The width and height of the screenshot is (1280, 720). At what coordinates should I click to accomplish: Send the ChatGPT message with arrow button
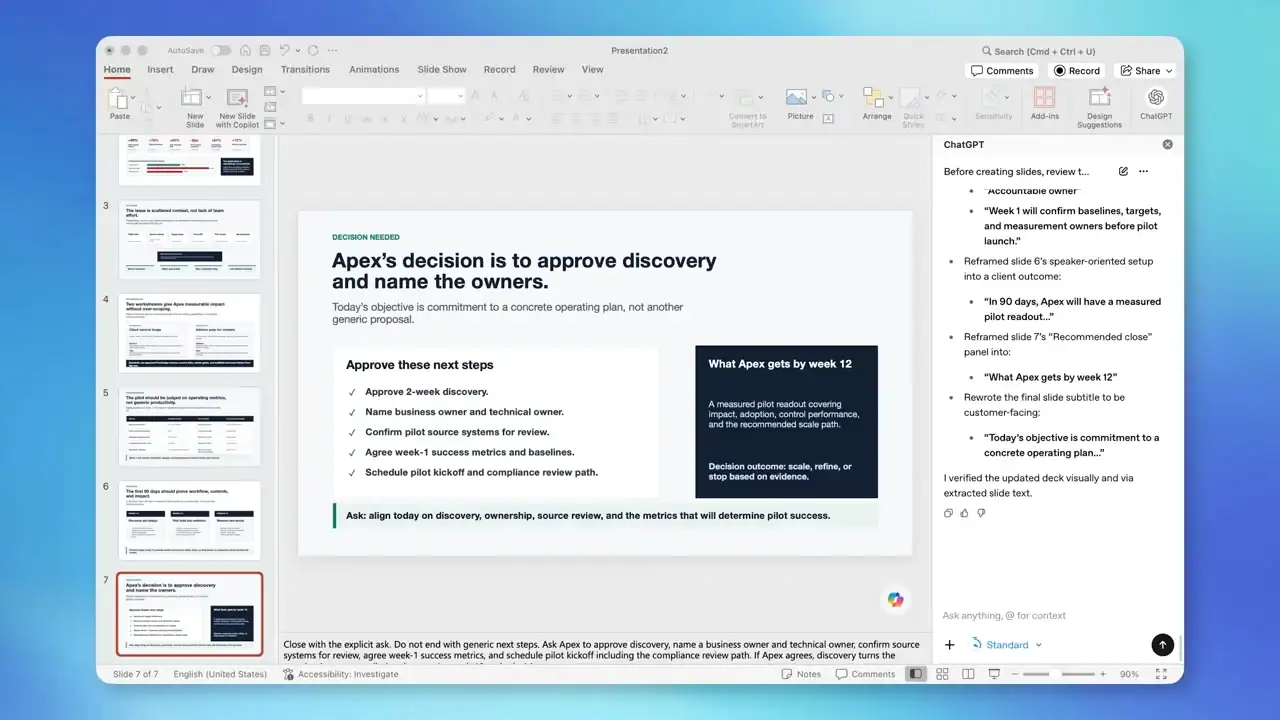(x=1161, y=645)
